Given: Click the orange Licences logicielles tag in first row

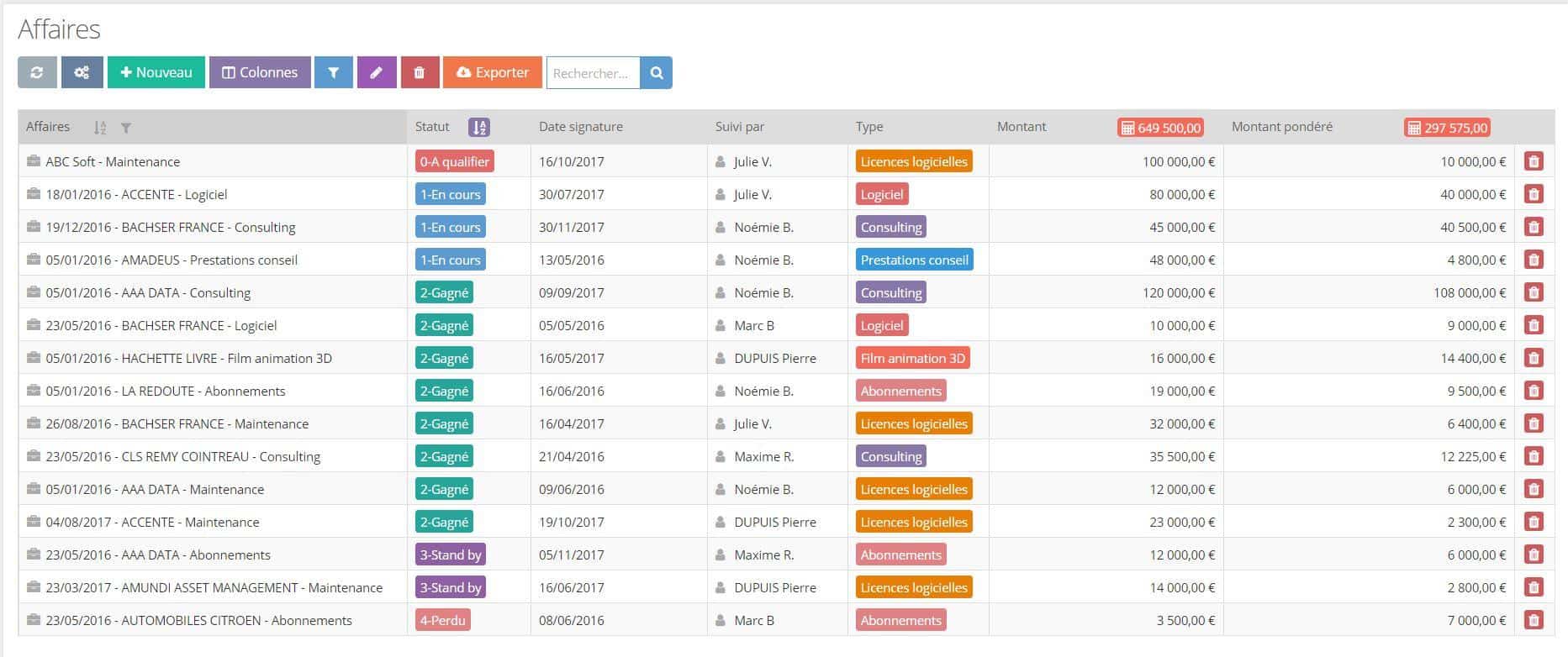Looking at the screenshot, I should 914,162.
